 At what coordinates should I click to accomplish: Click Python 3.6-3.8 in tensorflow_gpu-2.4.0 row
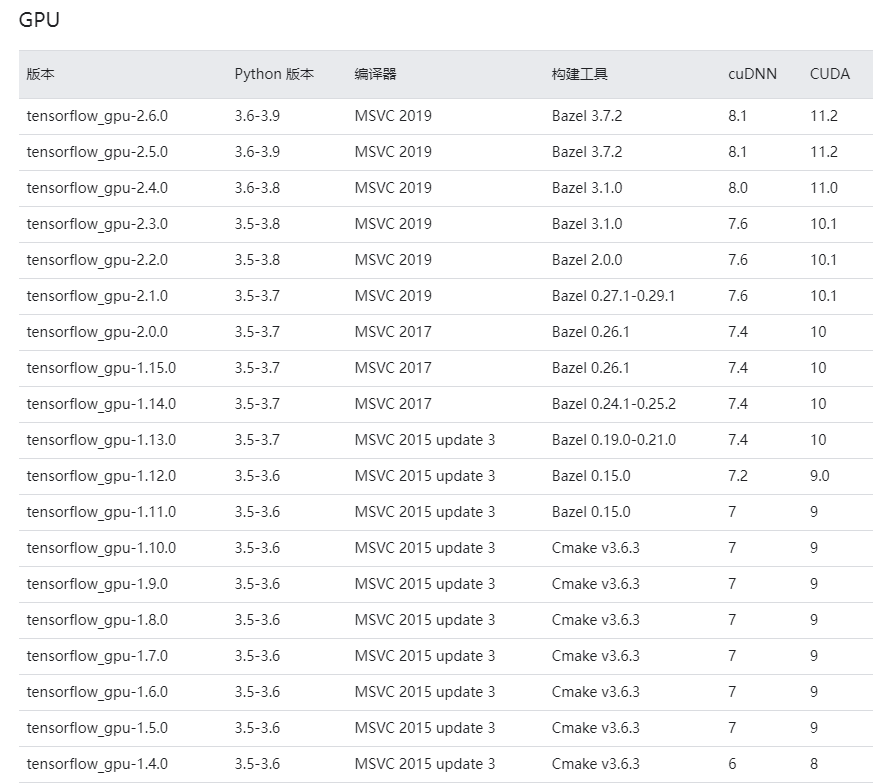(x=257, y=188)
